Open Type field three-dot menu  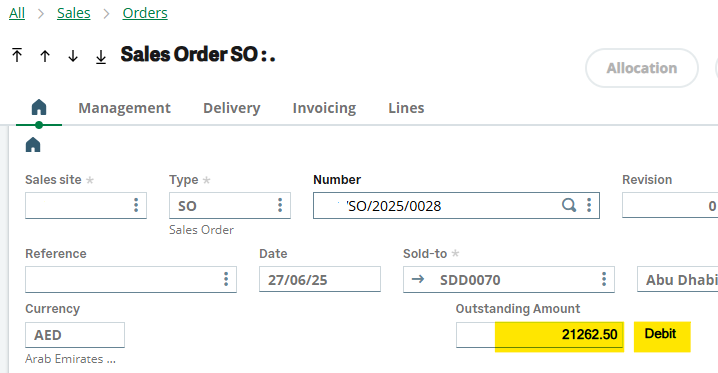280,205
